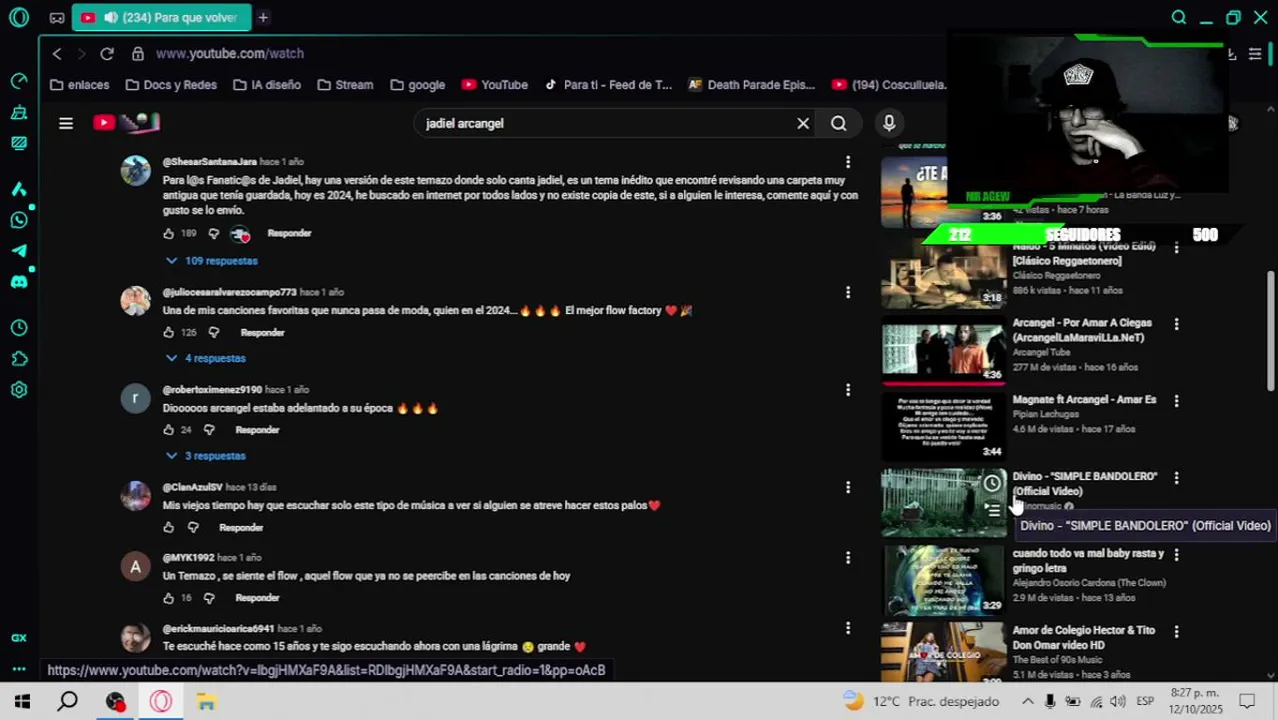Open the google bookmarks folder

pyautogui.click(x=418, y=85)
